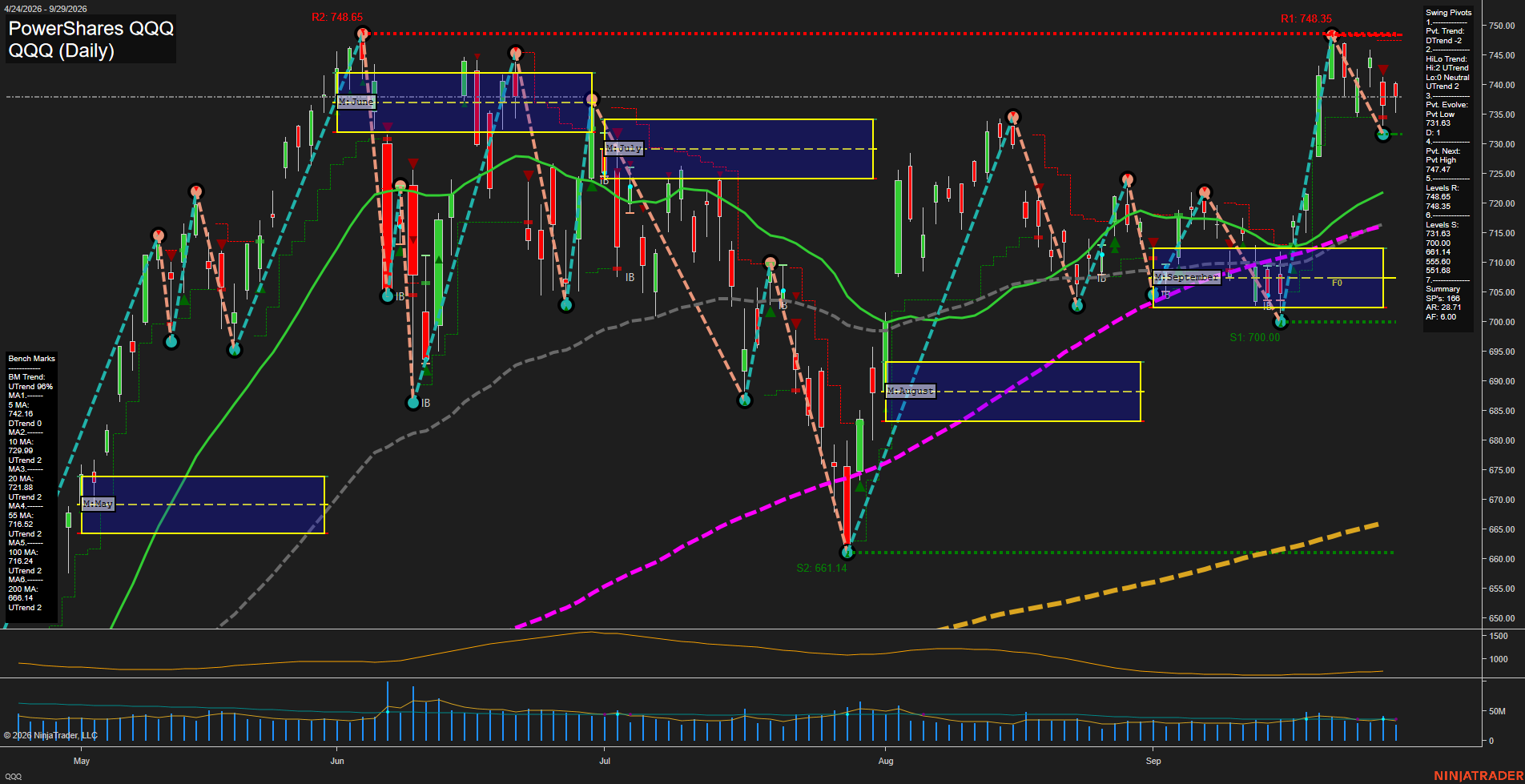Select the swing low pivot circle at S1 700.00
The width and height of the screenshot is (1525, 784).
pos(1280,322)
